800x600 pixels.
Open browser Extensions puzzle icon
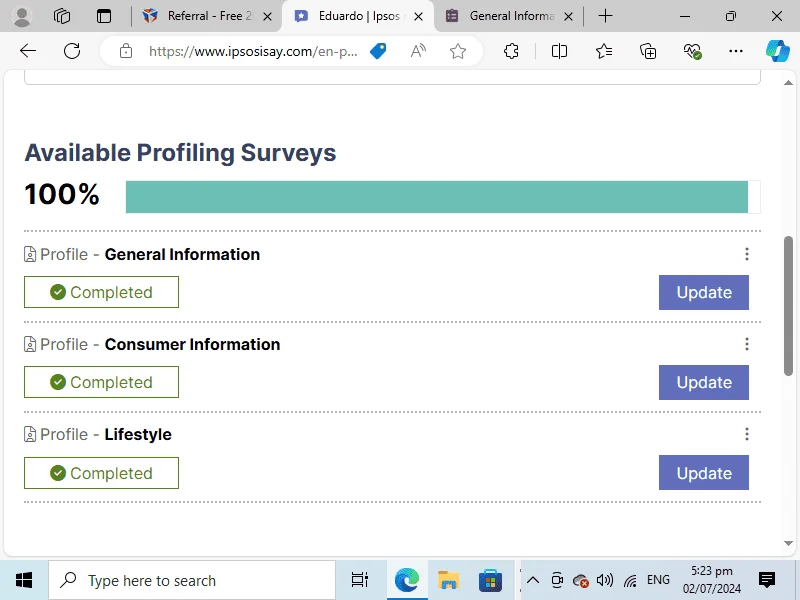(x=511, y=51)
